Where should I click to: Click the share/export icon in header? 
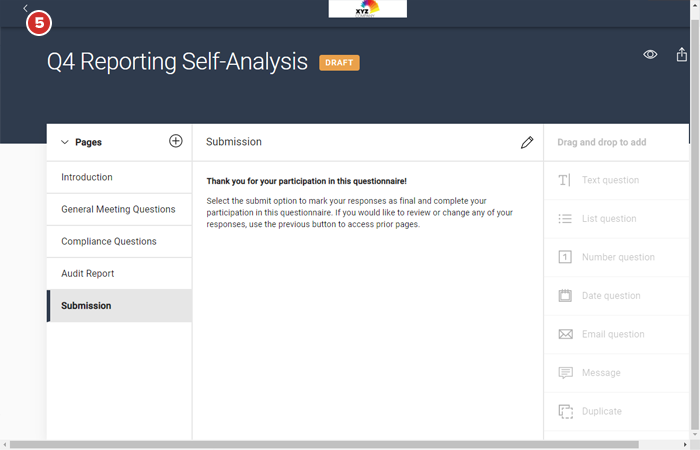tap(682, 55)
